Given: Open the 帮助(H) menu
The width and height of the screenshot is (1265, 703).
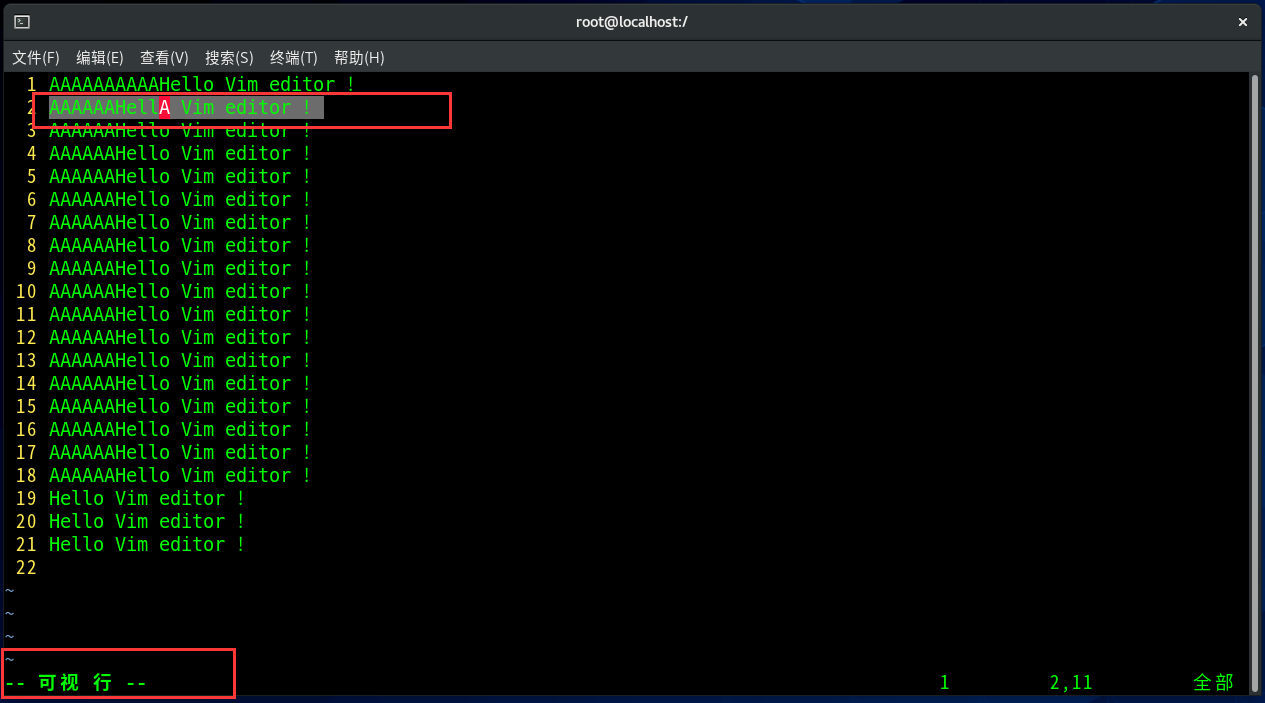Looking at the screenshot, I should click(x=359, y=58).
